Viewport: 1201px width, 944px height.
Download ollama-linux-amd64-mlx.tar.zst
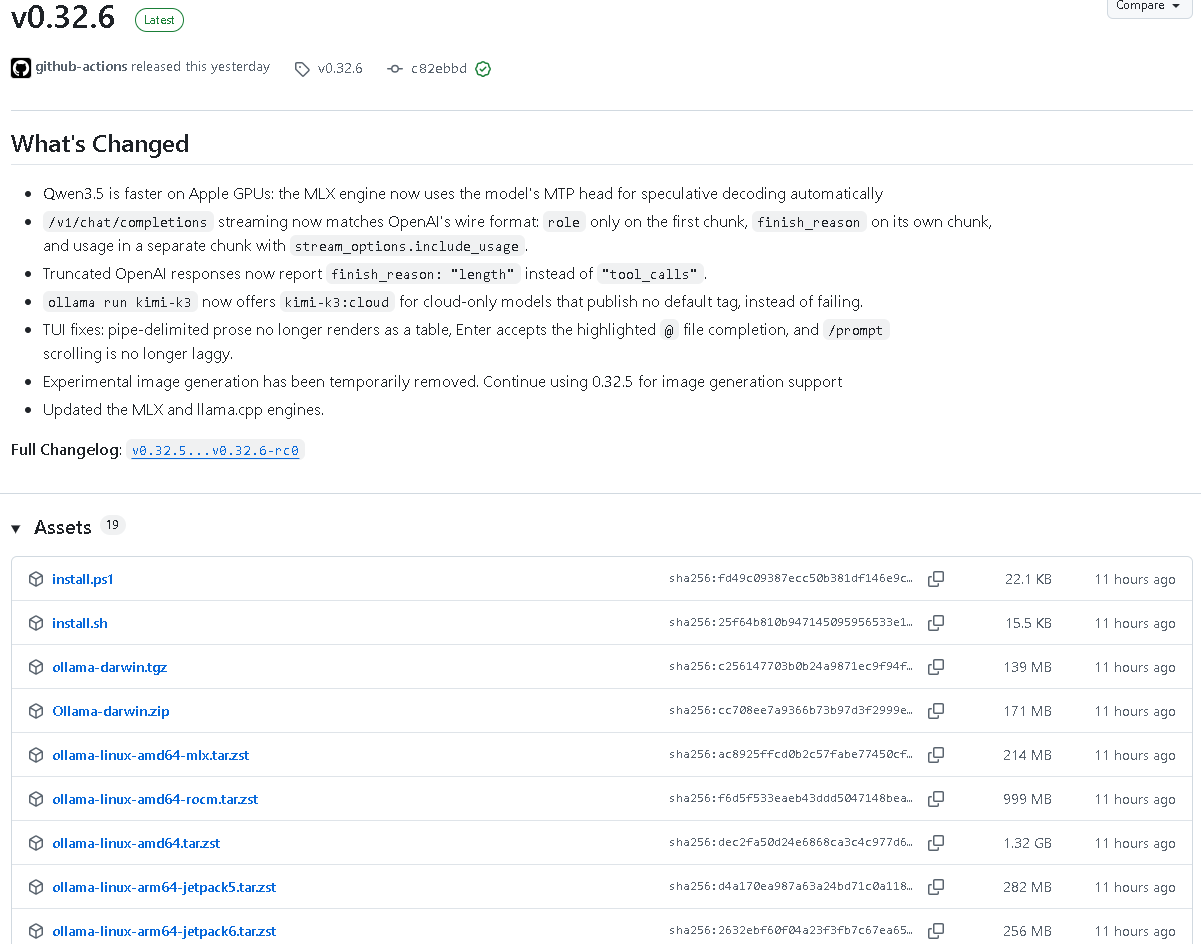click(150, 755)
